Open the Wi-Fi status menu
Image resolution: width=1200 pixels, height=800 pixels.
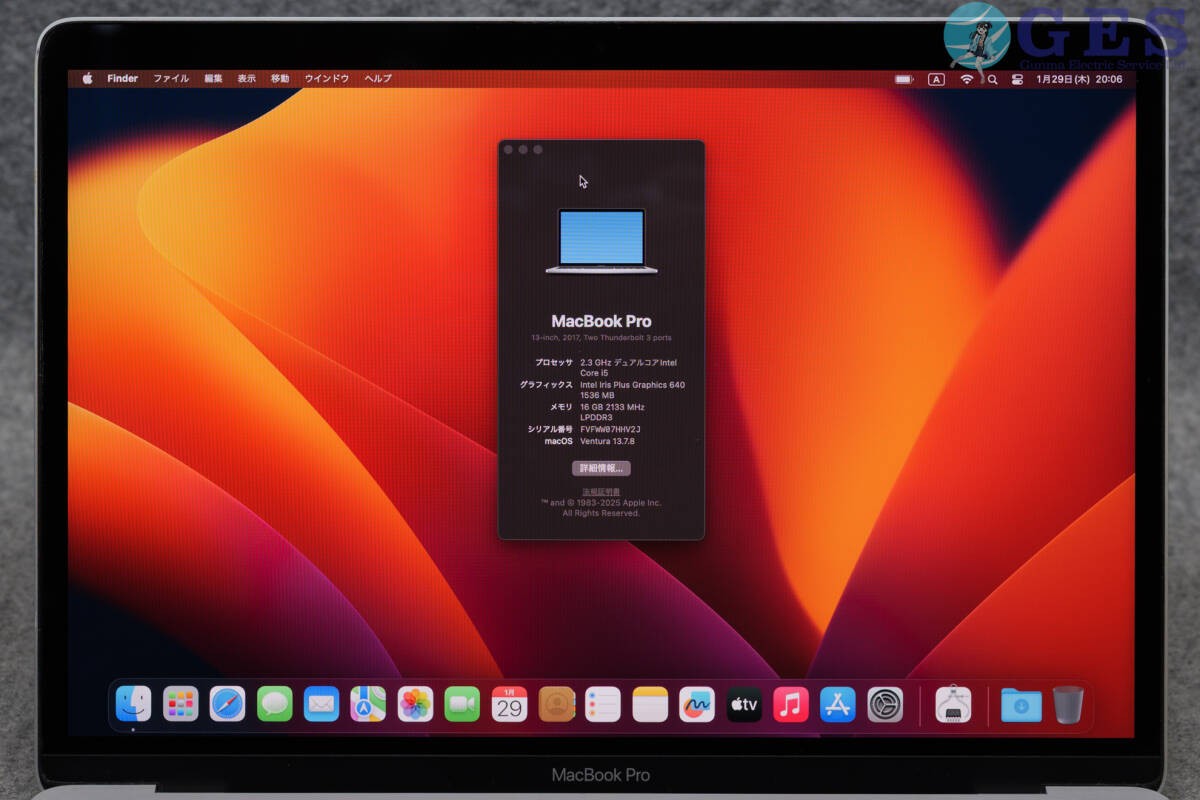[966, 79]
